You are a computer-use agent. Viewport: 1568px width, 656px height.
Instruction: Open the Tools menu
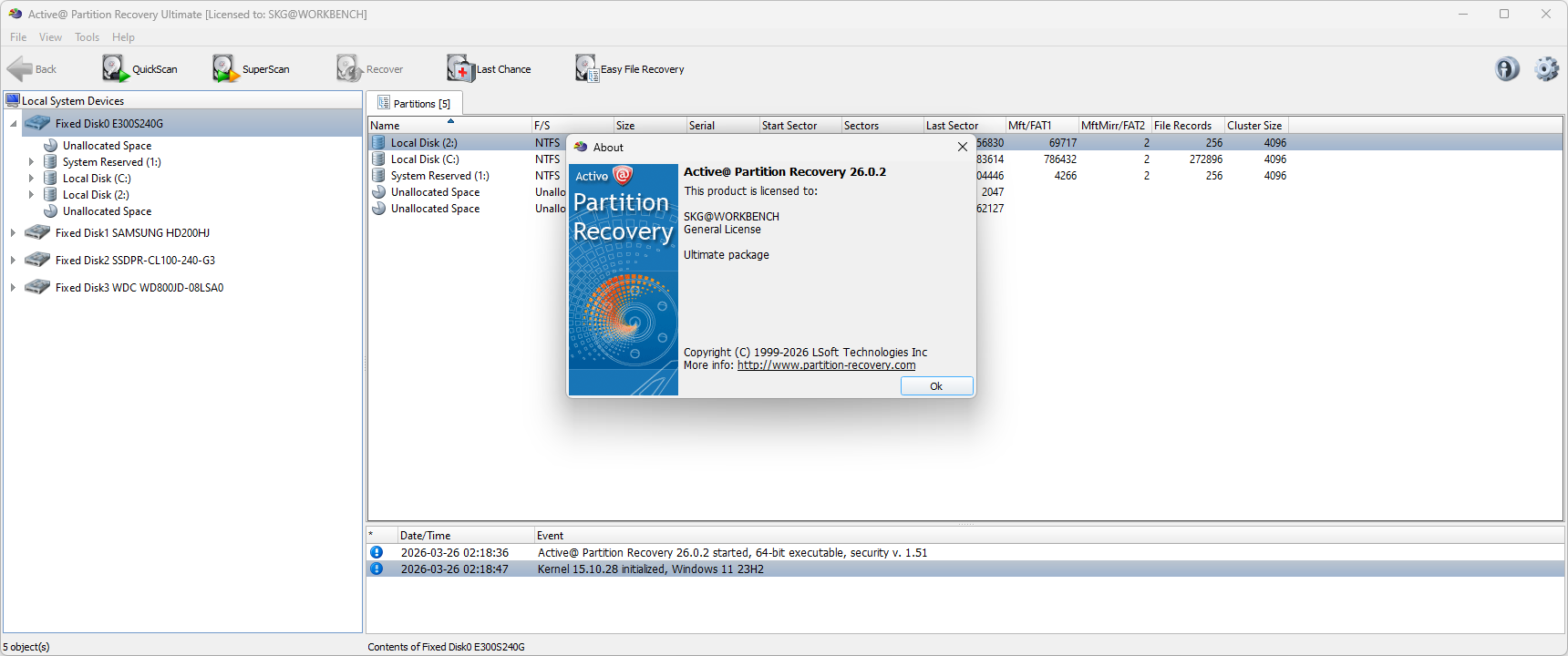[87, 37]
